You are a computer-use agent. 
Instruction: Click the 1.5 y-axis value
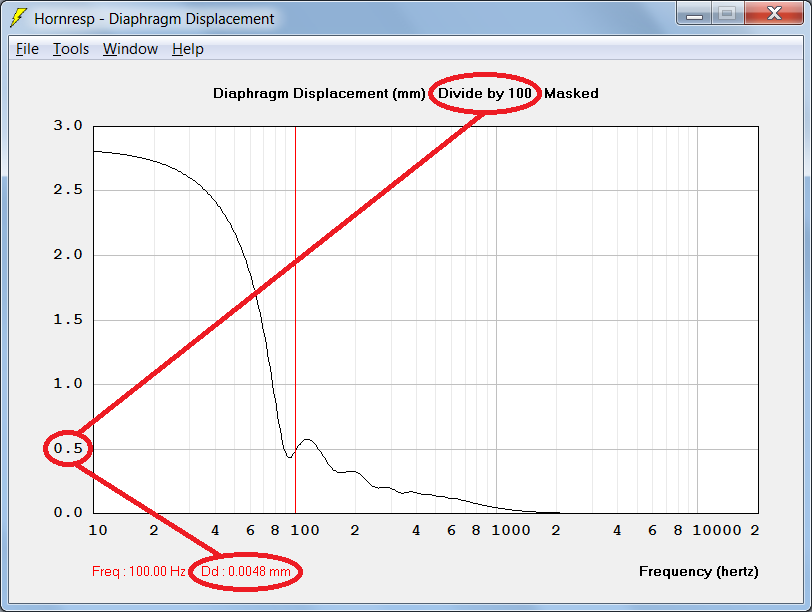click(68, 319)
